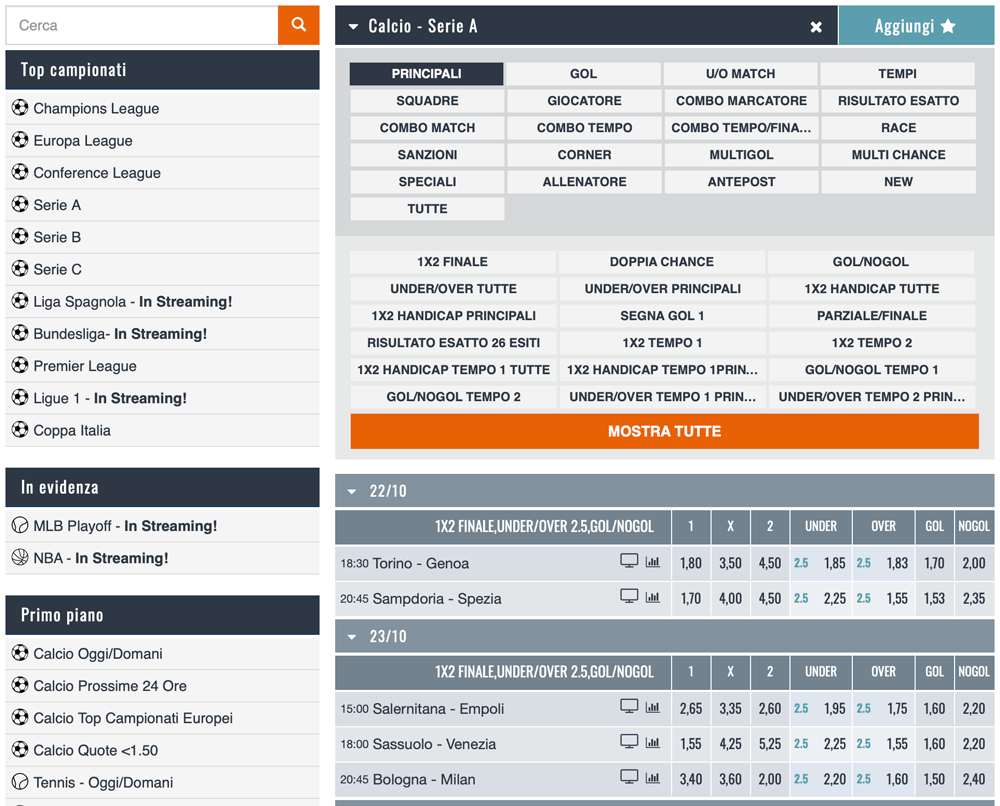The width and height of the screenshot is (1000, 806).
Task: Select away odds 2,60 for Salernitana - Empoli
Action: (770, 708)
